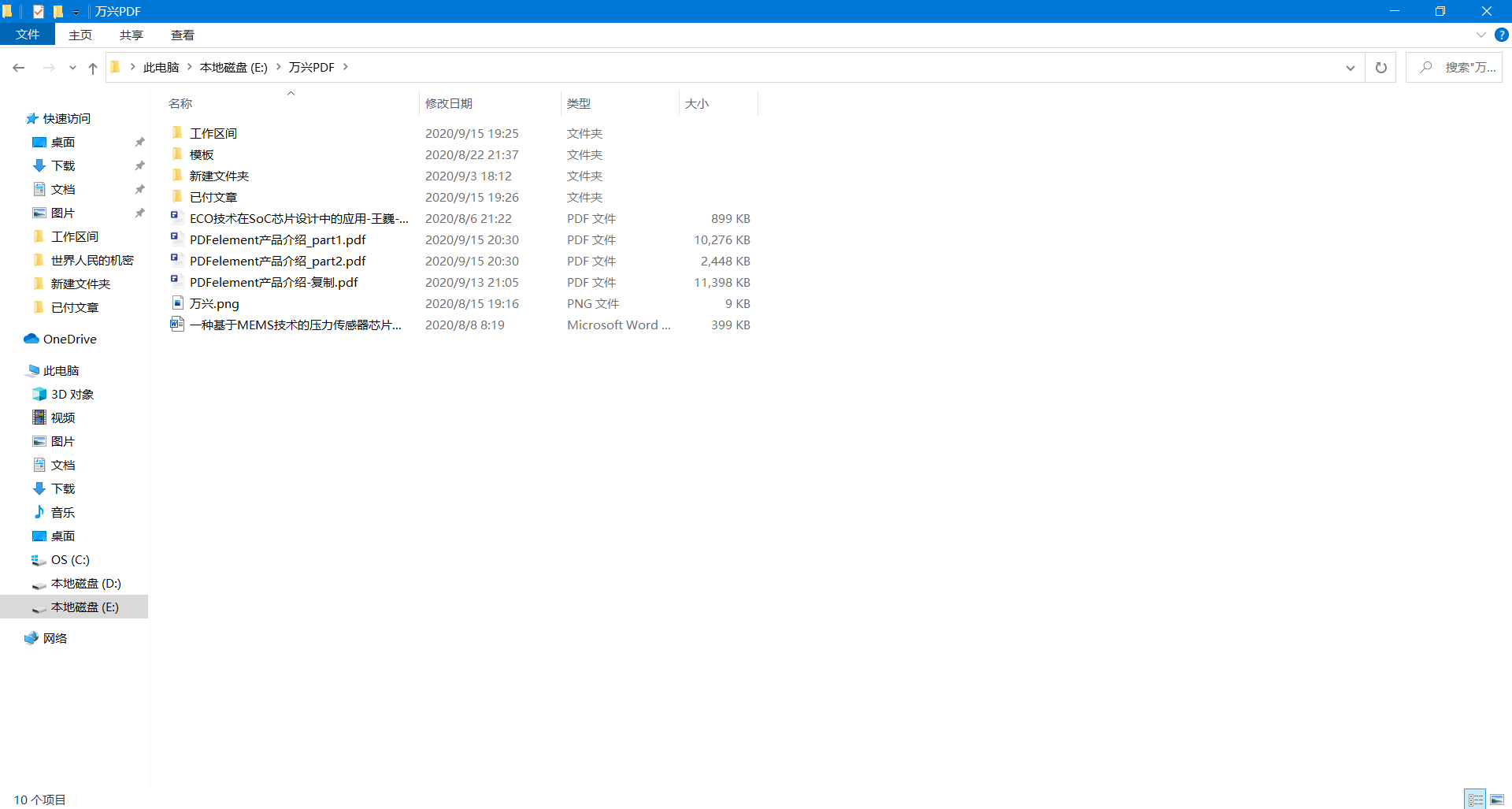Expand chevron after 本地磁盘 (E:) breadcrumb

click(278, 68)
